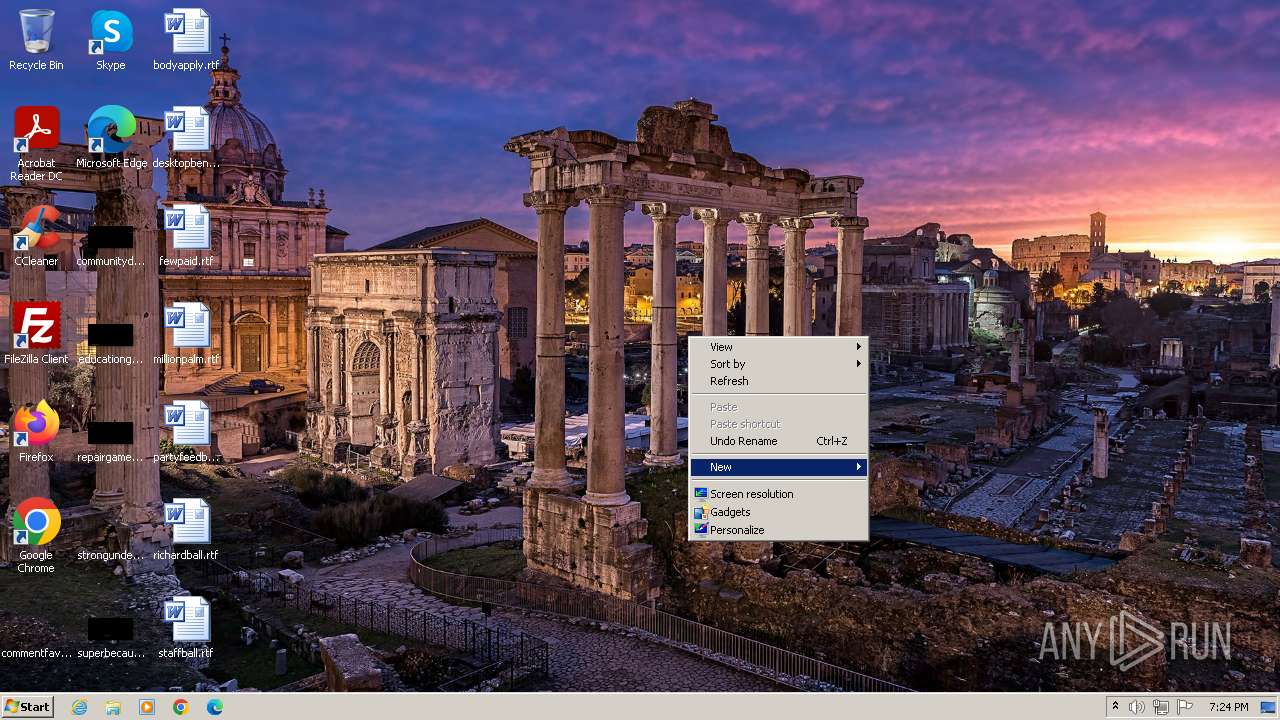Select the commentfav... desktop item
Screen dimensions: 1280x720
(x=36, y=652)
